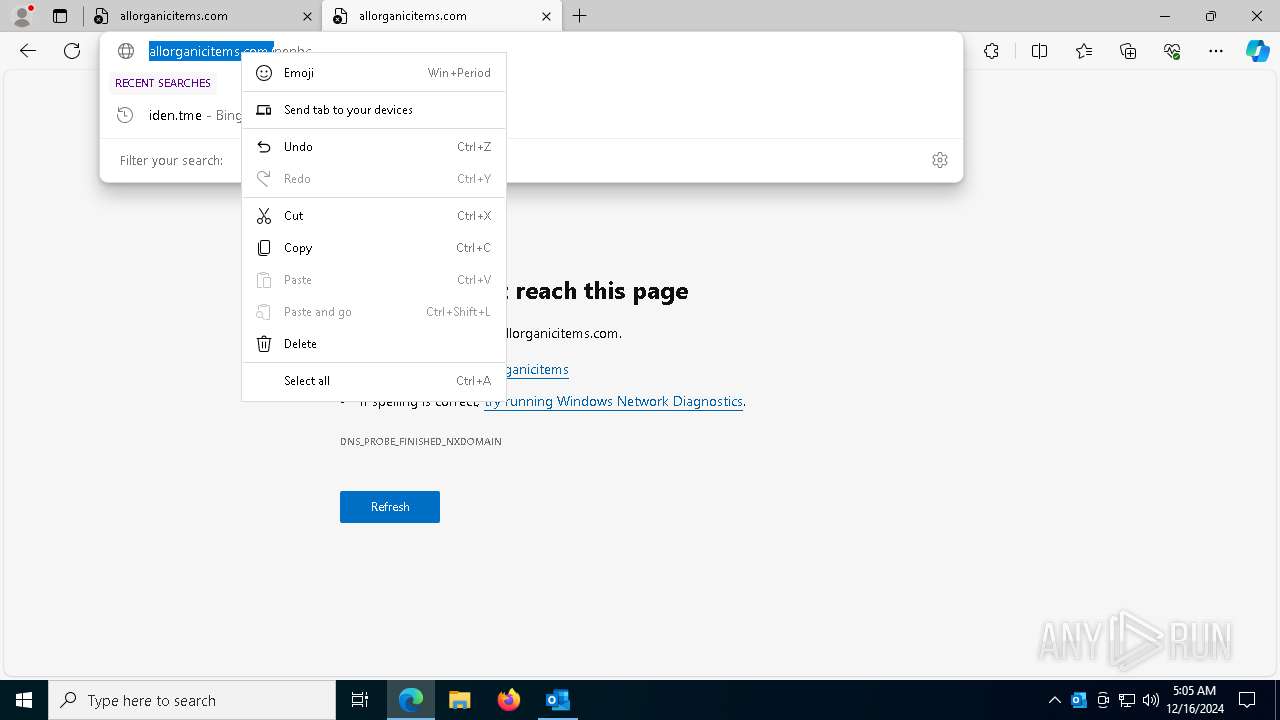Image resolution: width=1280 pixels, height=720 pixels.
Task: Click the taskbar Type here to search box
Action: [192, 700]
